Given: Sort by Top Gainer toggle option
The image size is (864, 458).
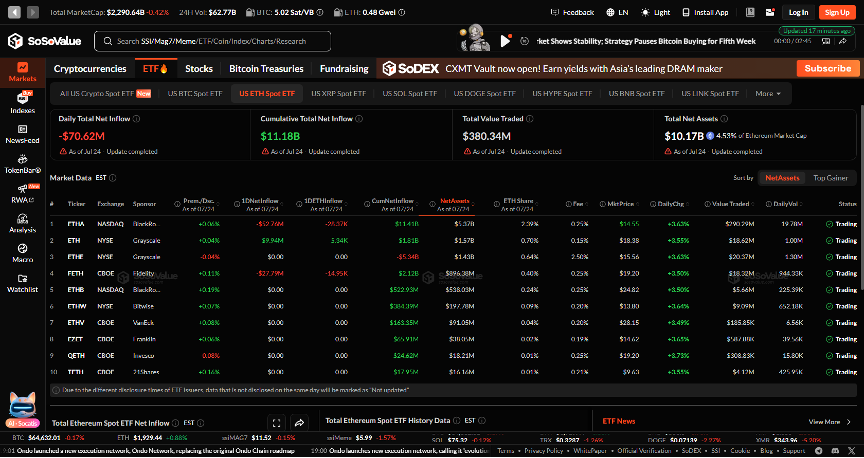Looking at the screenshot, I should pos(830,178).
